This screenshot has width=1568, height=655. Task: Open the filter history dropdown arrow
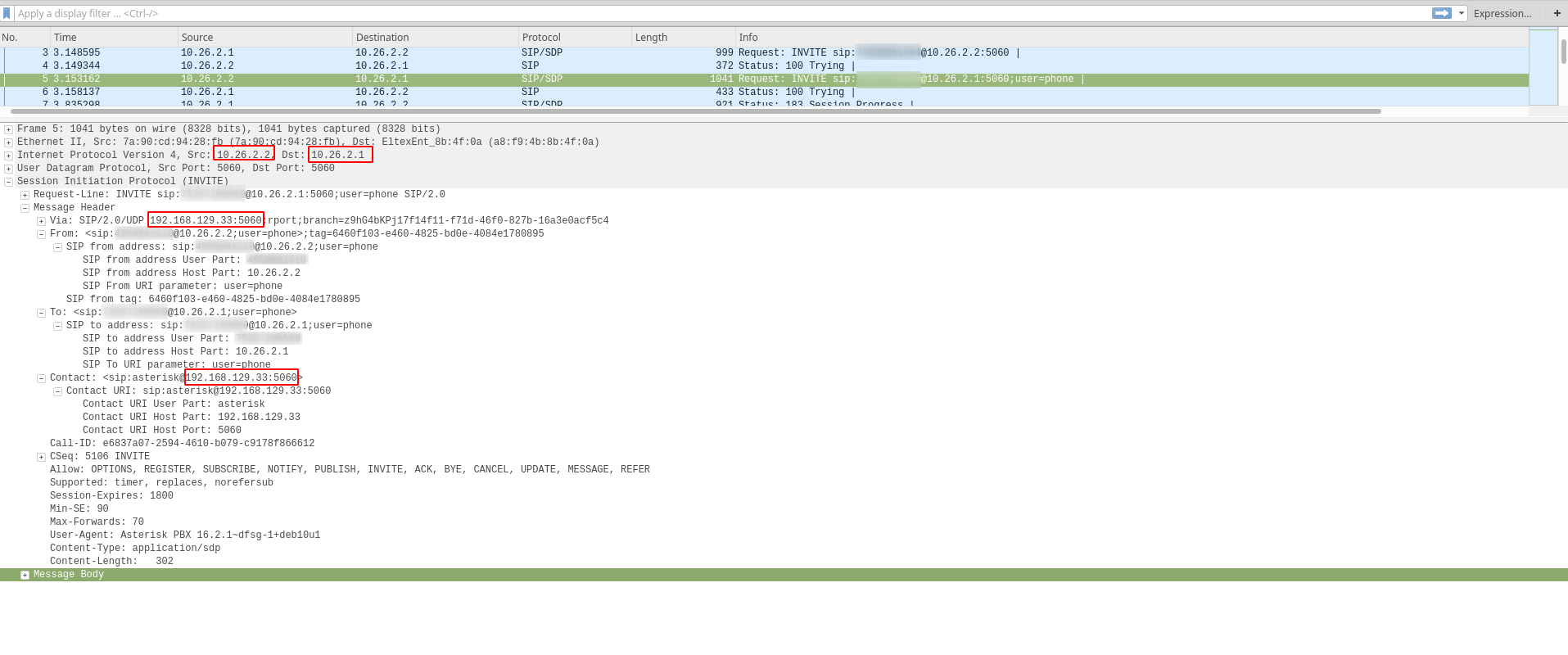(x=1461, y=13)
